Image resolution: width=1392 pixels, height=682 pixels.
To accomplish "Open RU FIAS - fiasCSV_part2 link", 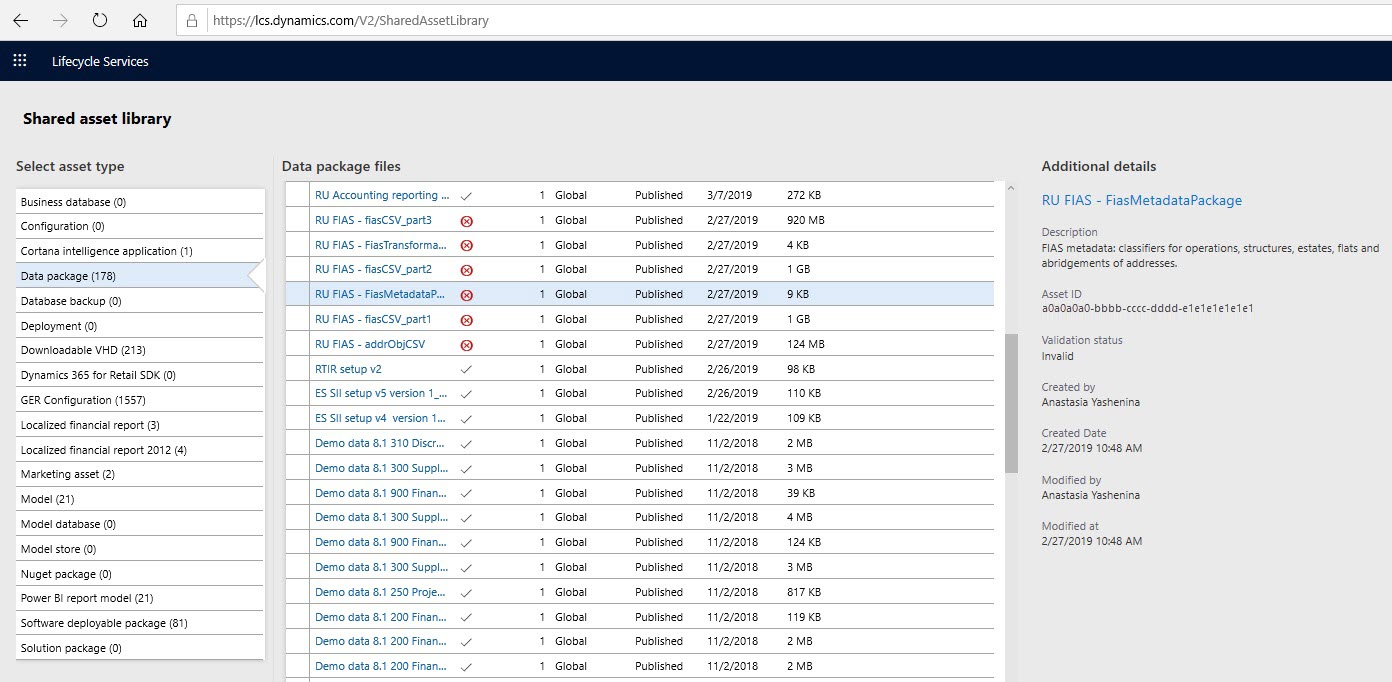I will point(373,269).
